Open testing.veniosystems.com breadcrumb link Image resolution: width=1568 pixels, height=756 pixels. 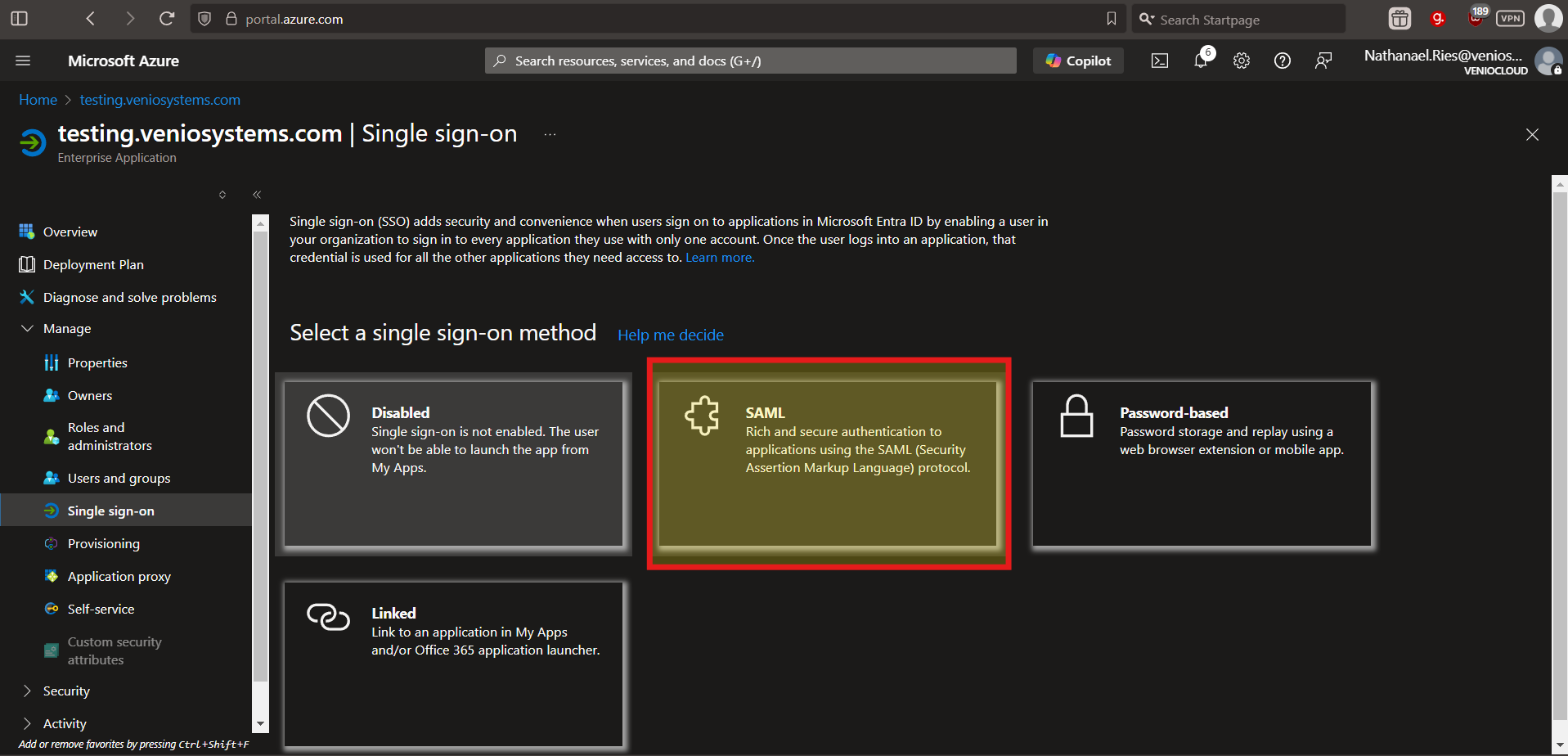click(160, 100)
